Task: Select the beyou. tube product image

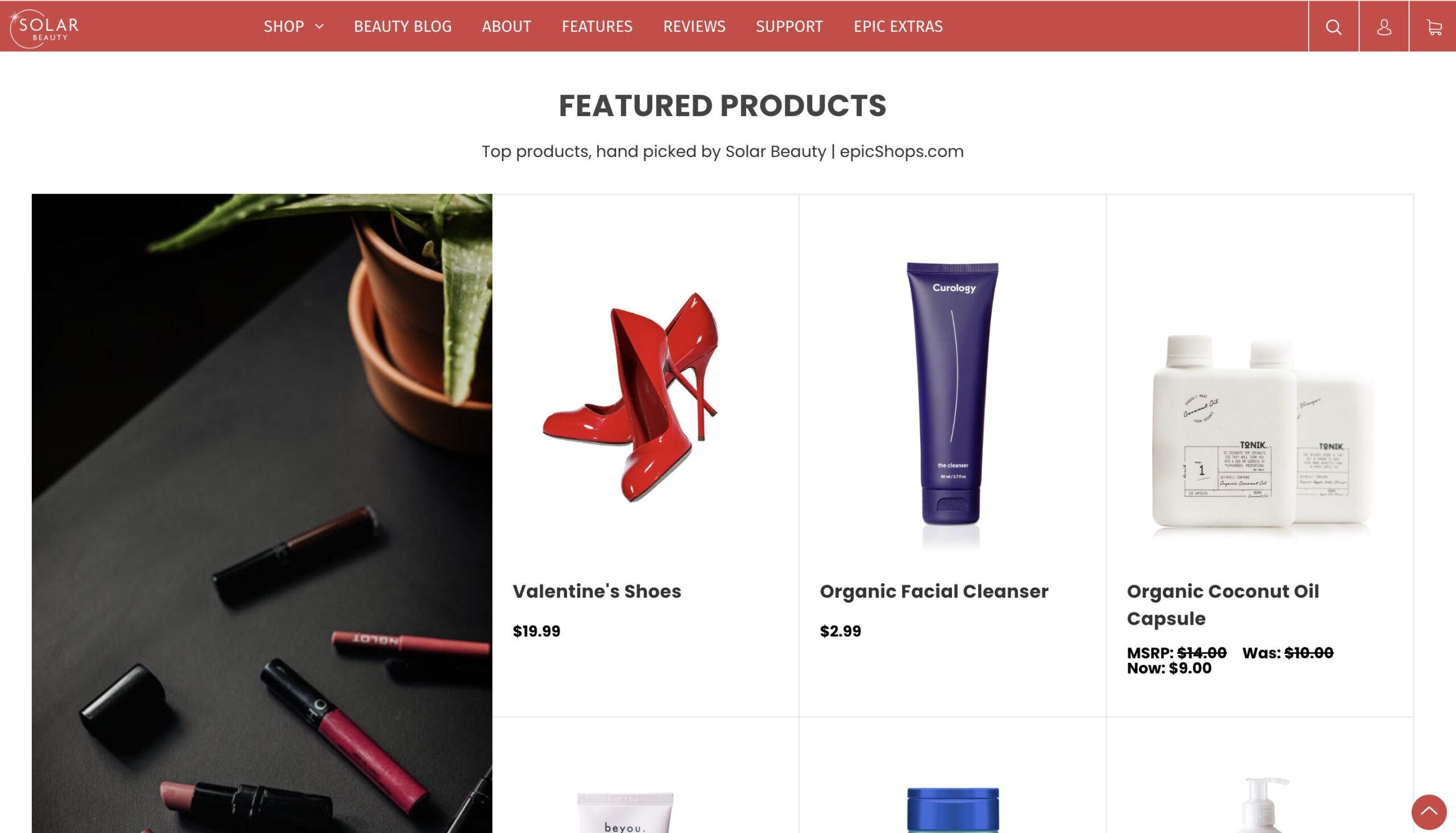Action: point(625,813)
